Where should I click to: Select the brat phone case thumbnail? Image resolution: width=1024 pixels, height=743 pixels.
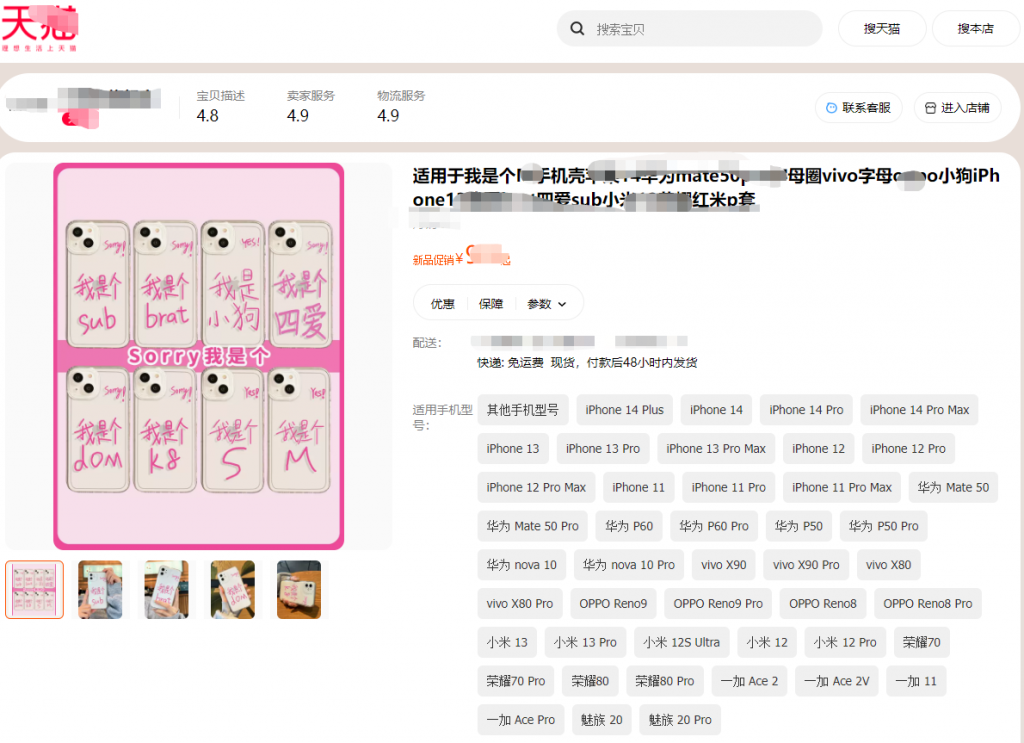click(x=167, y=590)
